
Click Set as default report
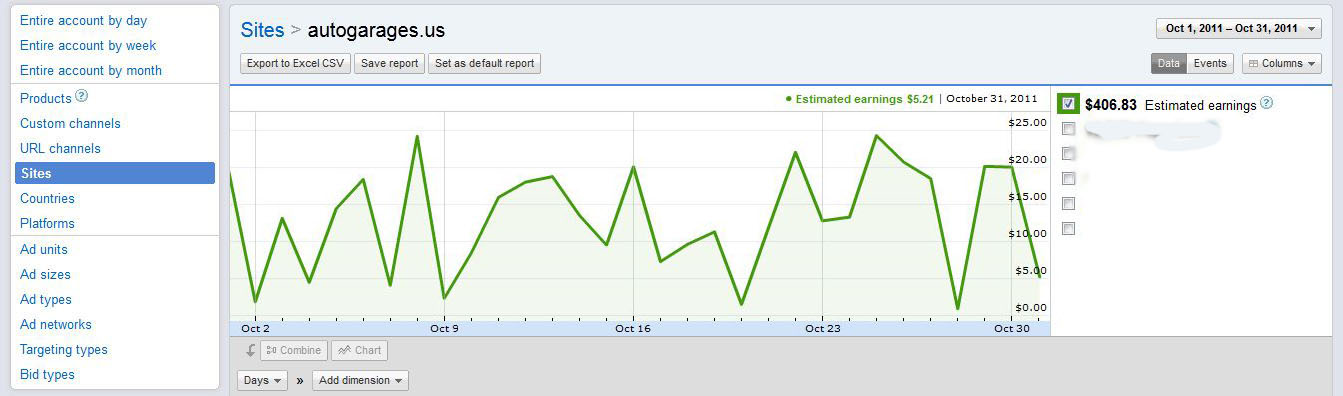[x=485, y=63]
